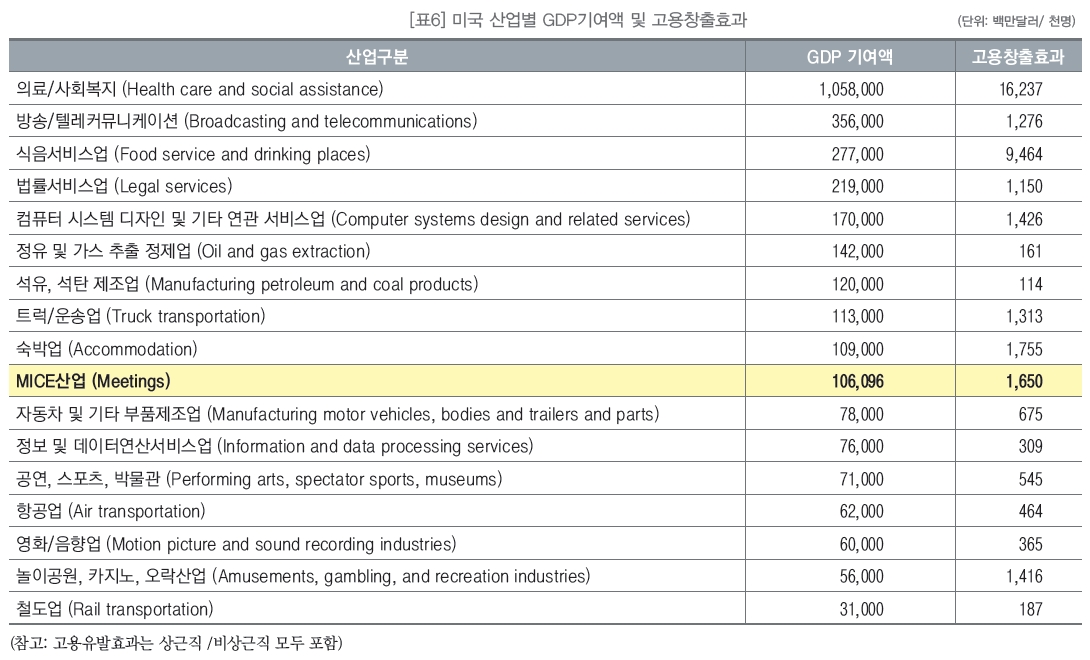Image resolution: width=1090 pixels, height=660 pixels.
Task: Click employment value 1,276
Action: pyautogui.click(x=1025, y=122)
